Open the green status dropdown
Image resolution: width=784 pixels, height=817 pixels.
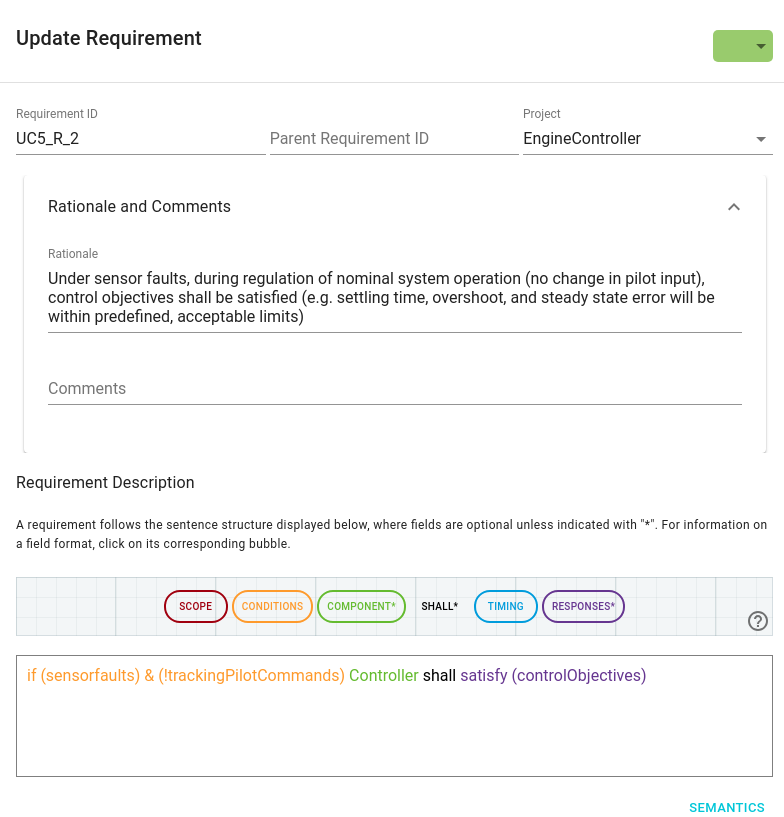[742, 46]
